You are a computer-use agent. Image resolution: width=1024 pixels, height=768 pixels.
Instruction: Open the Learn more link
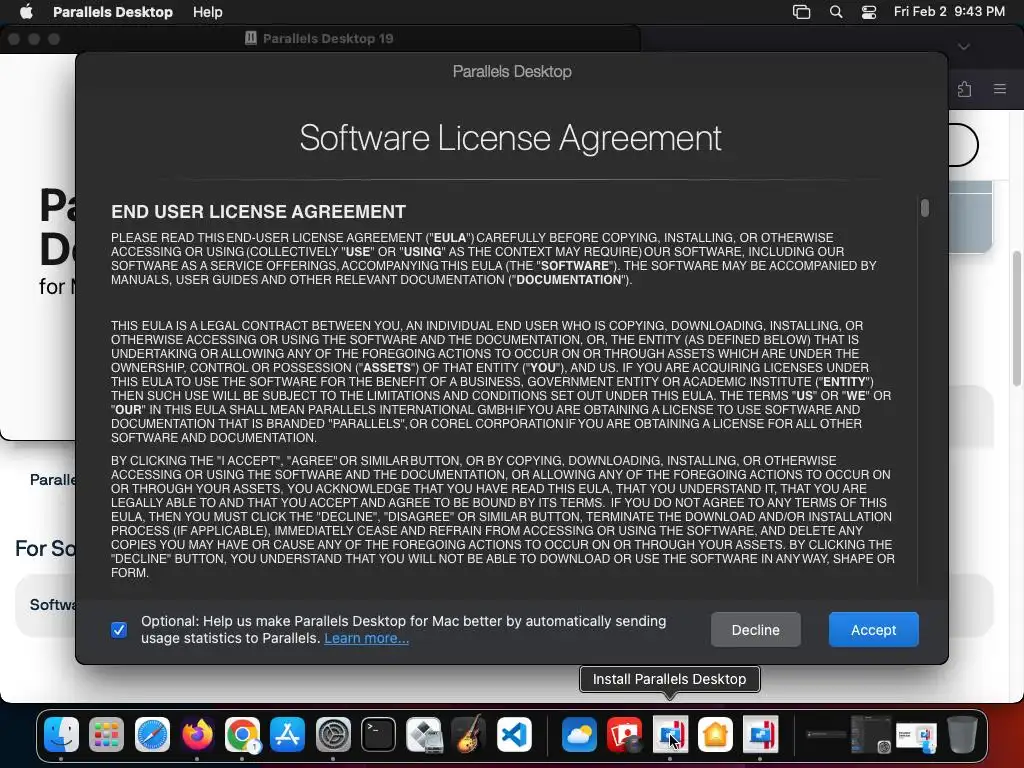point(366,638)
